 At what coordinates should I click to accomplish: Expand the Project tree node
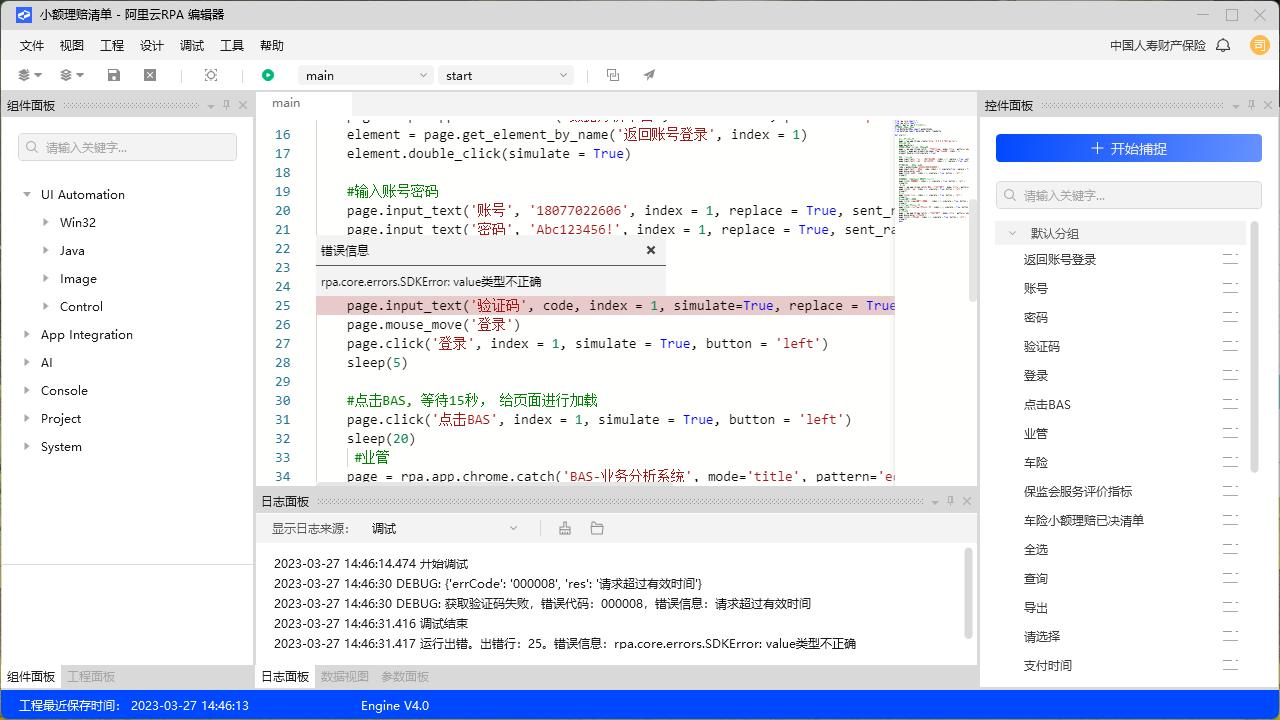tap(27, 419)
